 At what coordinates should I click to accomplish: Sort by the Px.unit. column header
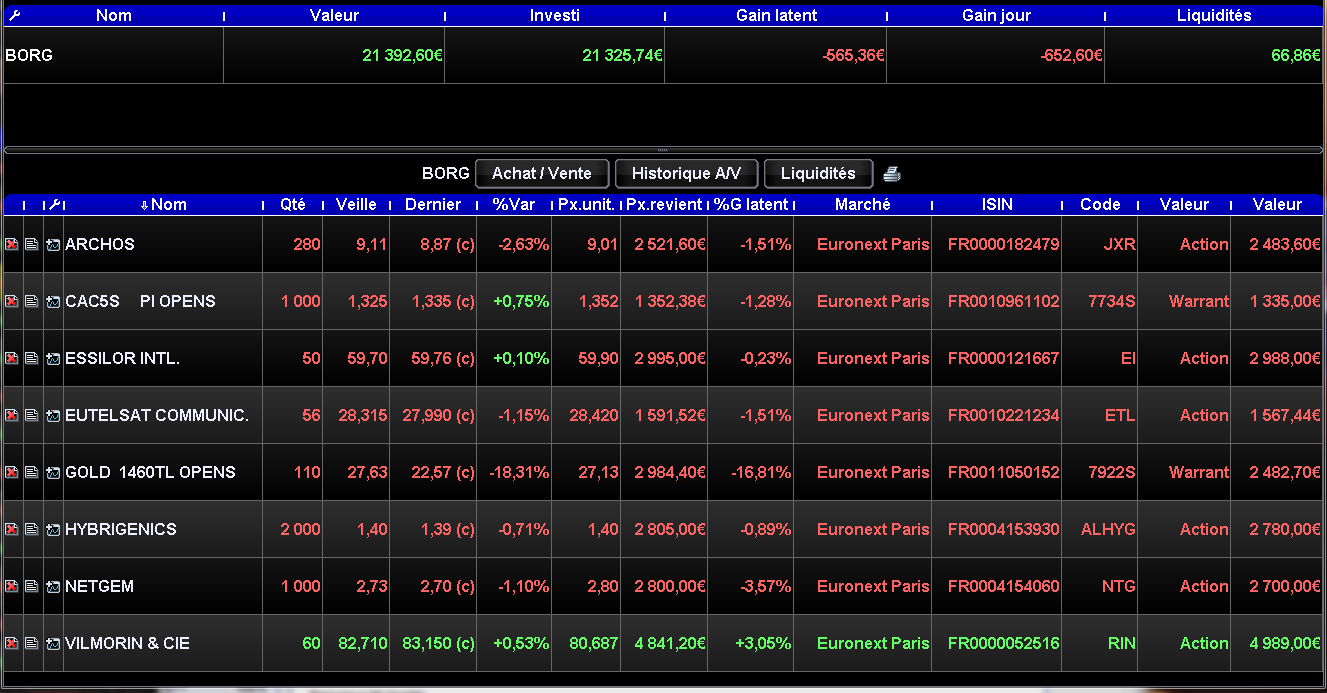click(586, 204)
